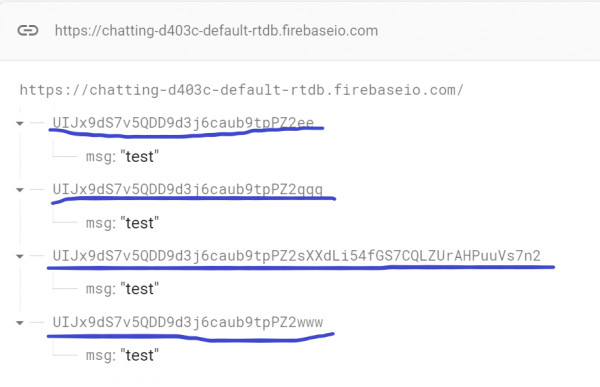Viewport: 600px width, 387px height.
Task: Select the root database path ending with slash
Action: click(x=241, y=90)
